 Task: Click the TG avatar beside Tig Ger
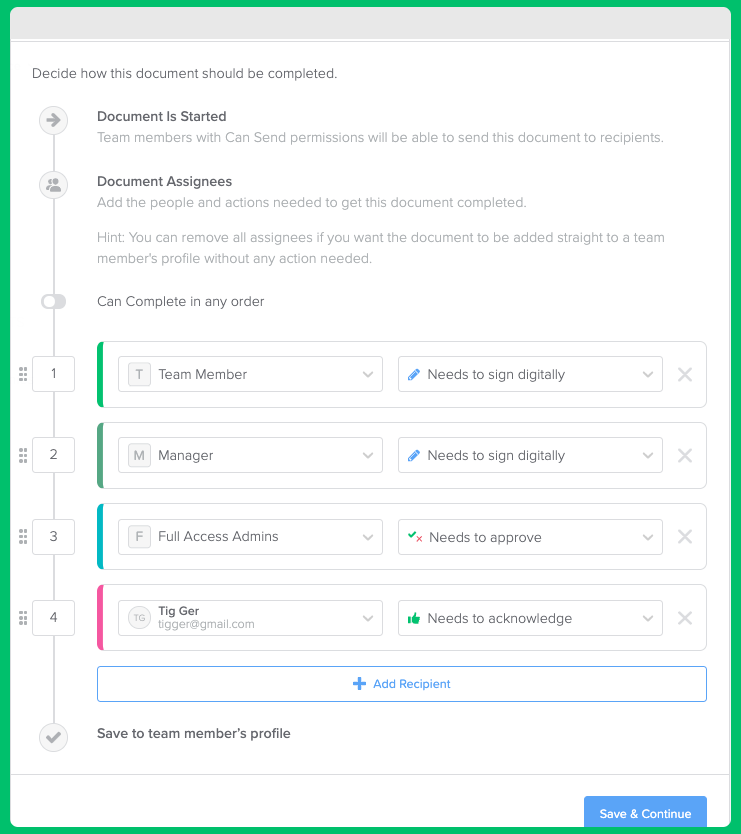139,617
